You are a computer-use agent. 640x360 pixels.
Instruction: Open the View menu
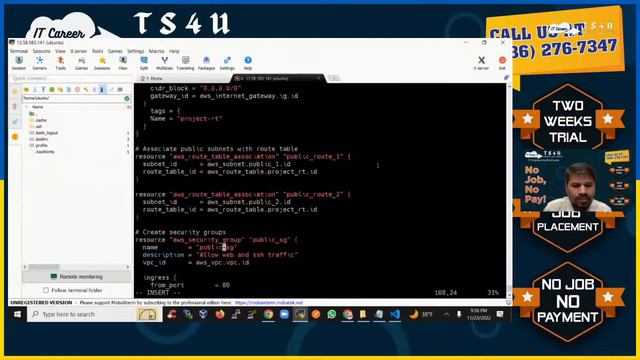click(x=60, y=51)
